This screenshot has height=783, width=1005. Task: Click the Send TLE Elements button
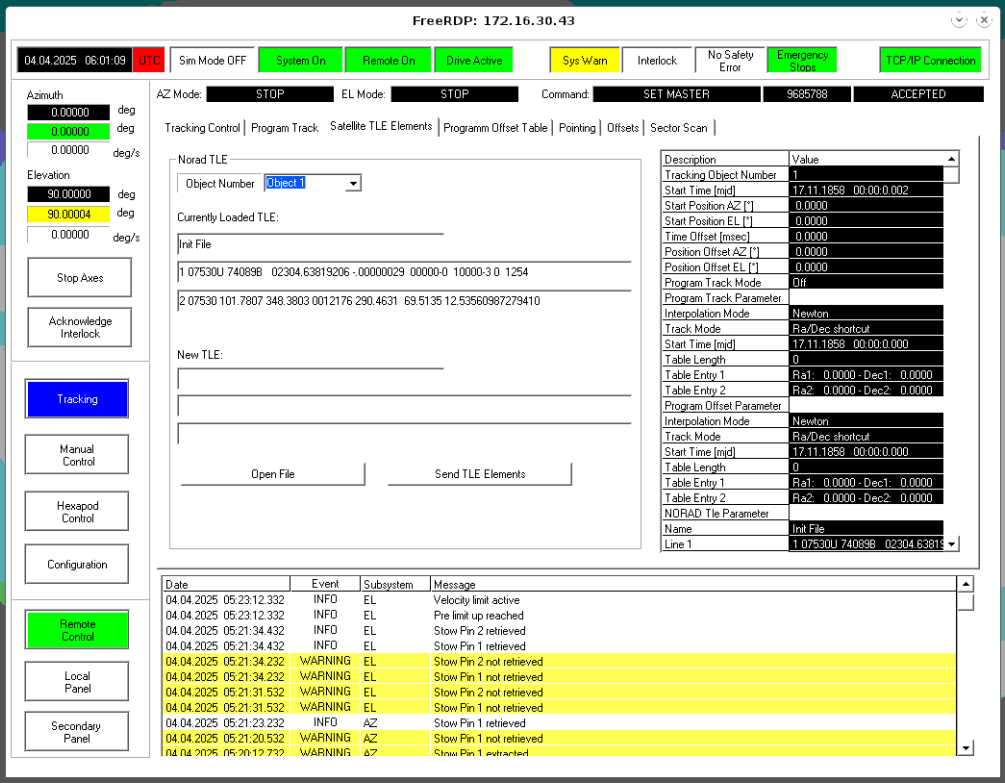pyautogui.click(x=479, y=474)
